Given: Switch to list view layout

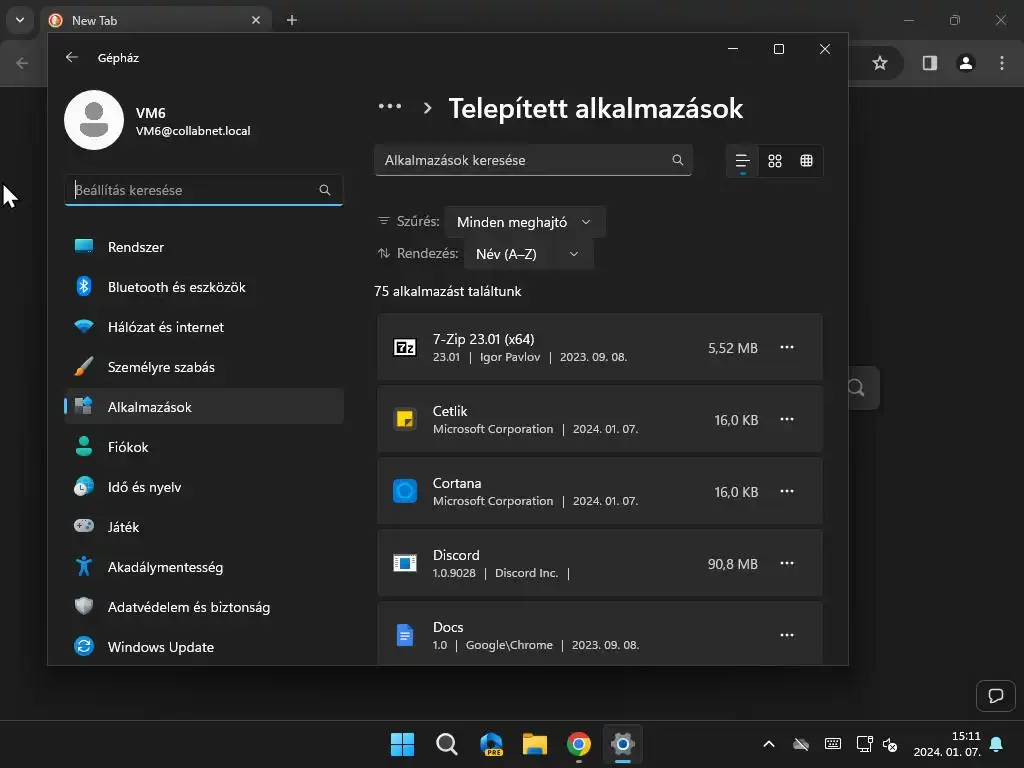Looking at the screenshot, I should click(x=743, y=161).
